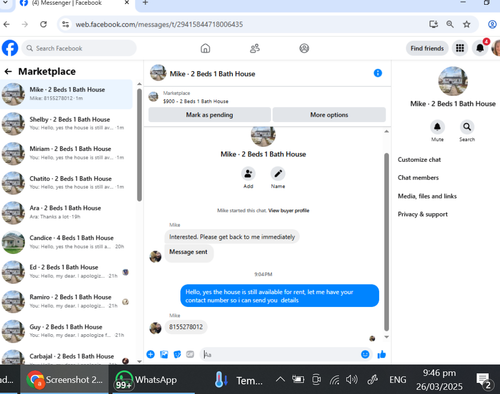
Task: Open the Facebook menu grid icon
Action: [x=460, y=48]
